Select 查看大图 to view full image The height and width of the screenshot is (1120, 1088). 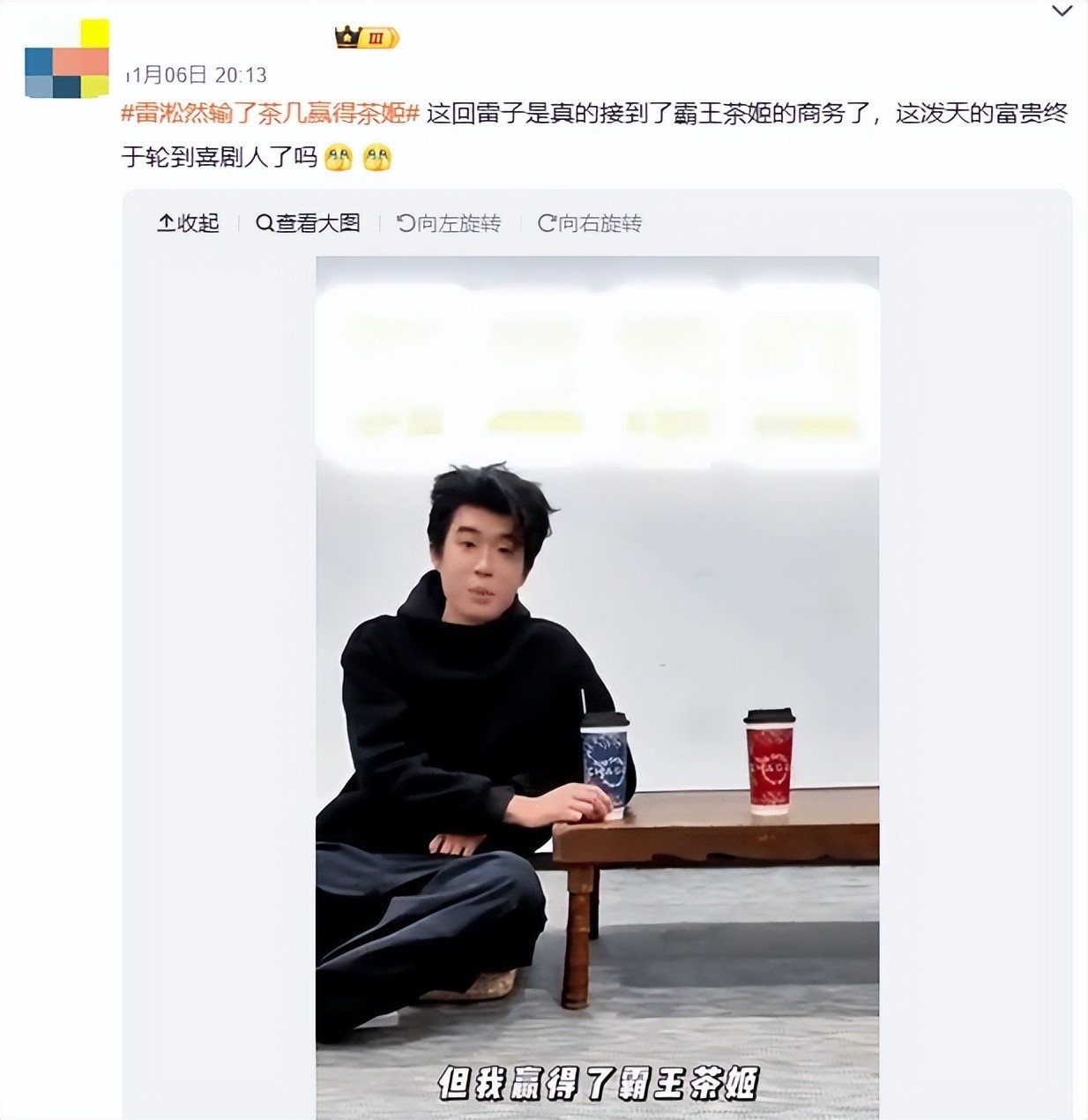309,223
